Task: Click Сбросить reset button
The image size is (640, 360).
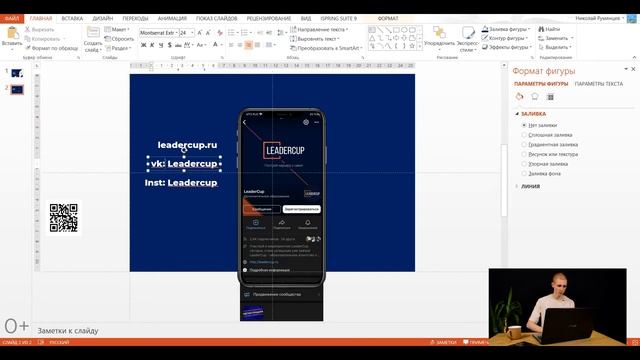Action: pos(119,39)
